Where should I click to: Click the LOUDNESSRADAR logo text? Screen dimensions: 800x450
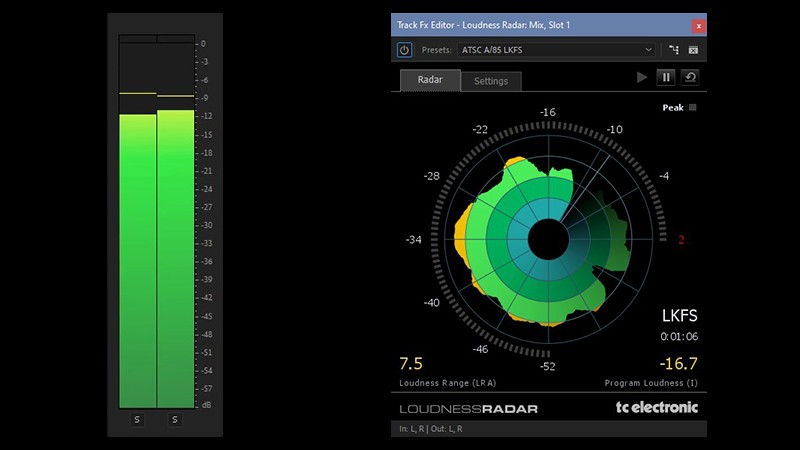pos(468,409)
